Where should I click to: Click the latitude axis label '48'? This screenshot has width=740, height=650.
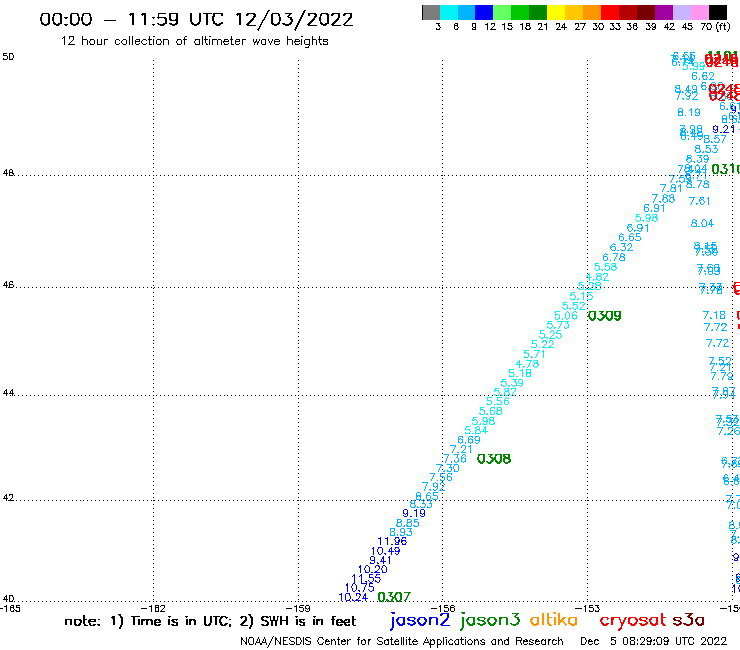8,173
